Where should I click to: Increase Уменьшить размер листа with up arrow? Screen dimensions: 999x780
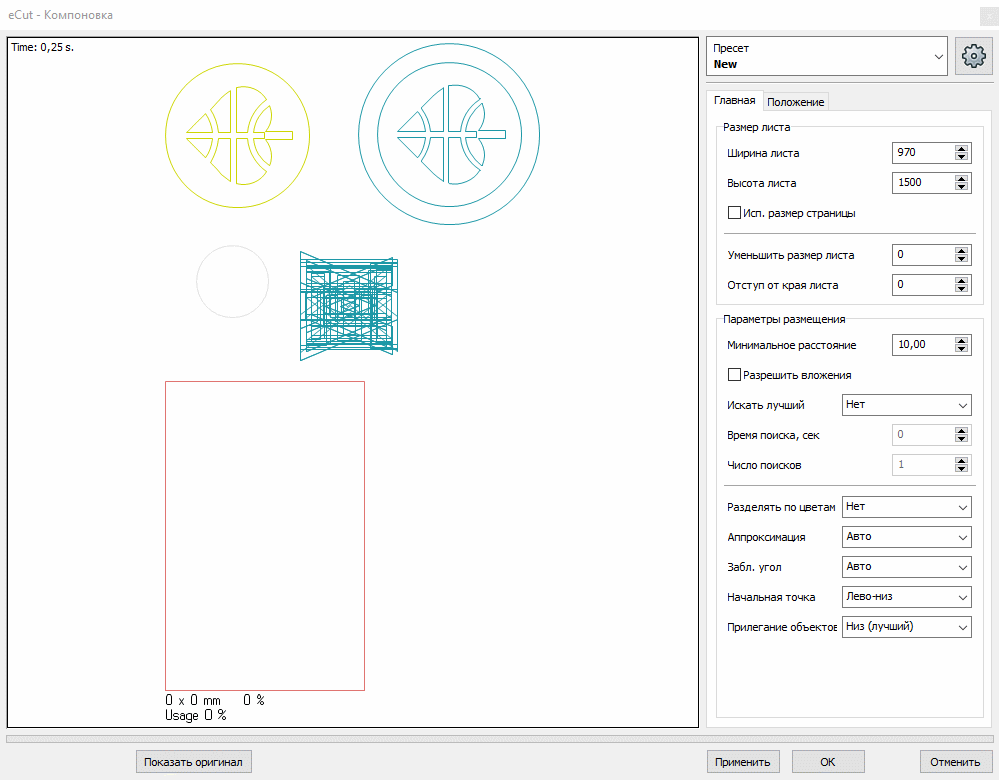[x=961, y=251]
